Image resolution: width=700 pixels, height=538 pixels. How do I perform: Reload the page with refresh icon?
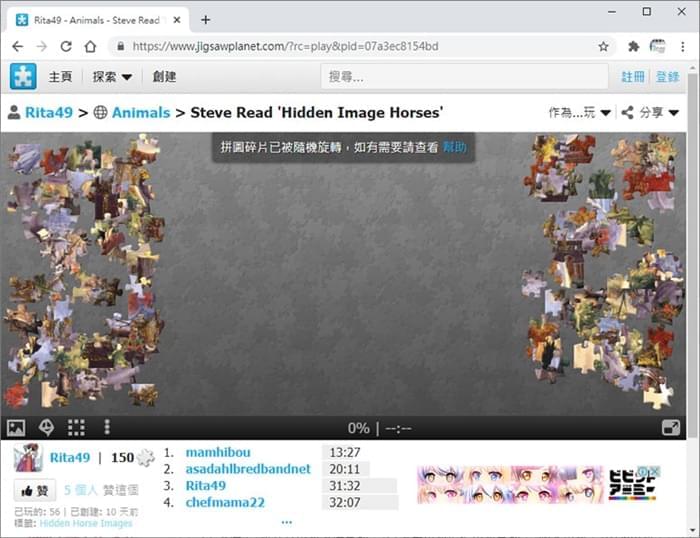click(66, 46)
